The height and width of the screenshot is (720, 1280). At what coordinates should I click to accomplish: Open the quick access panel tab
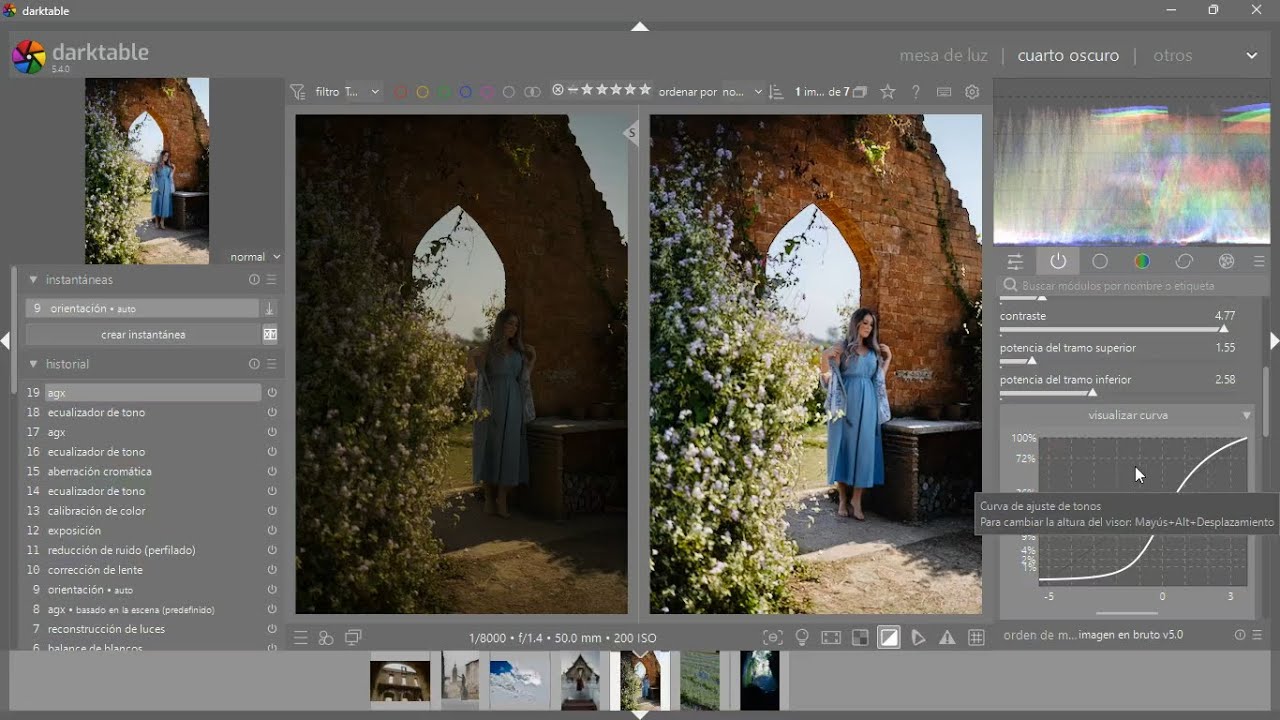tap(1015, 262)
